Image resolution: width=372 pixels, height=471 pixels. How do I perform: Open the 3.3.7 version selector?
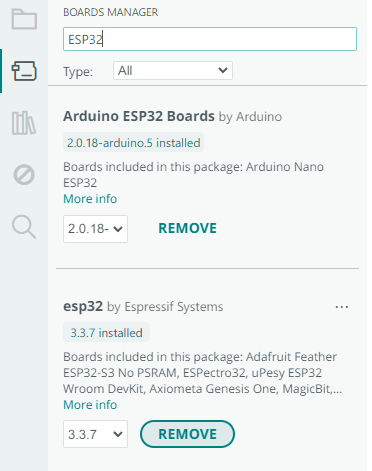(x=95, y=434)
